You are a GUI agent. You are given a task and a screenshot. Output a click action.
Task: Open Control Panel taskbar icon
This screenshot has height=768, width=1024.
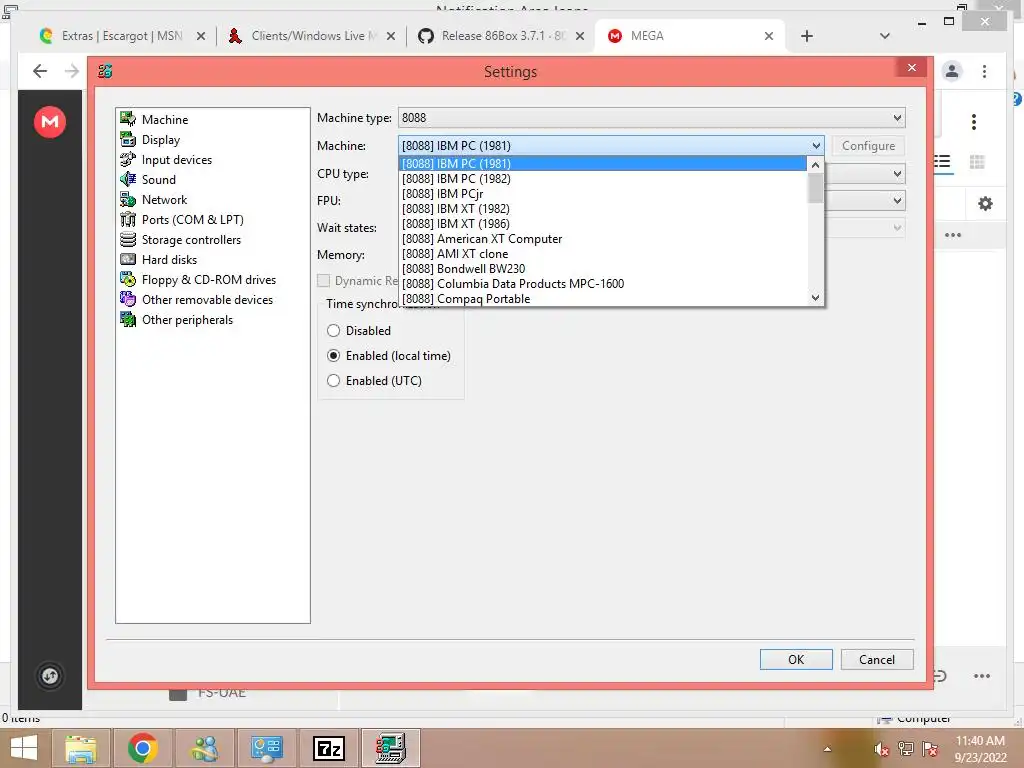point(266,748)
